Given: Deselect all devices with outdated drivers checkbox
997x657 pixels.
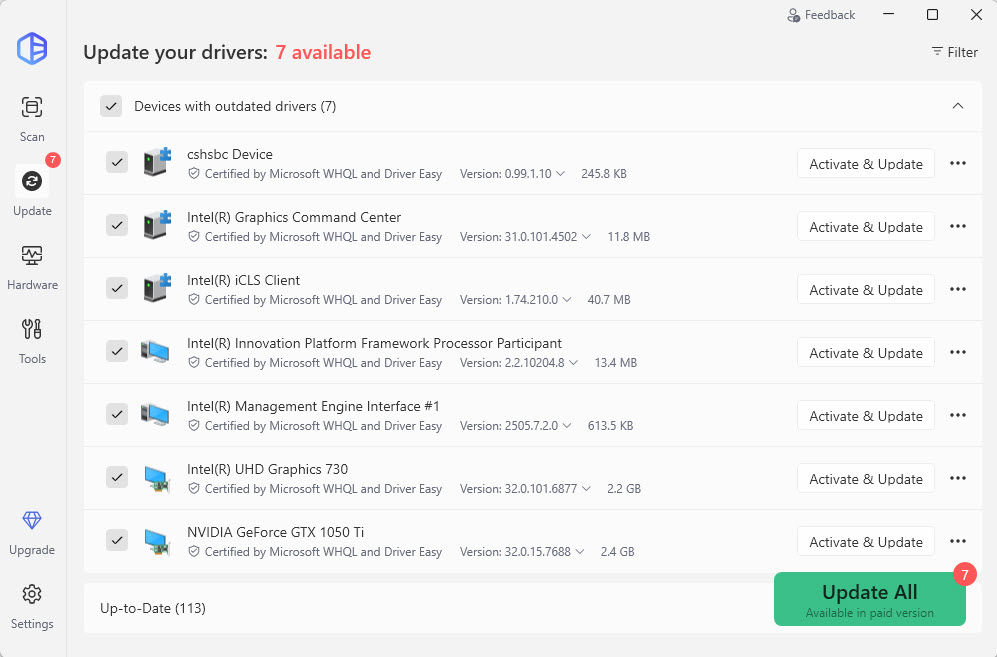Looking at the screenshot, I should coord(111,106).
